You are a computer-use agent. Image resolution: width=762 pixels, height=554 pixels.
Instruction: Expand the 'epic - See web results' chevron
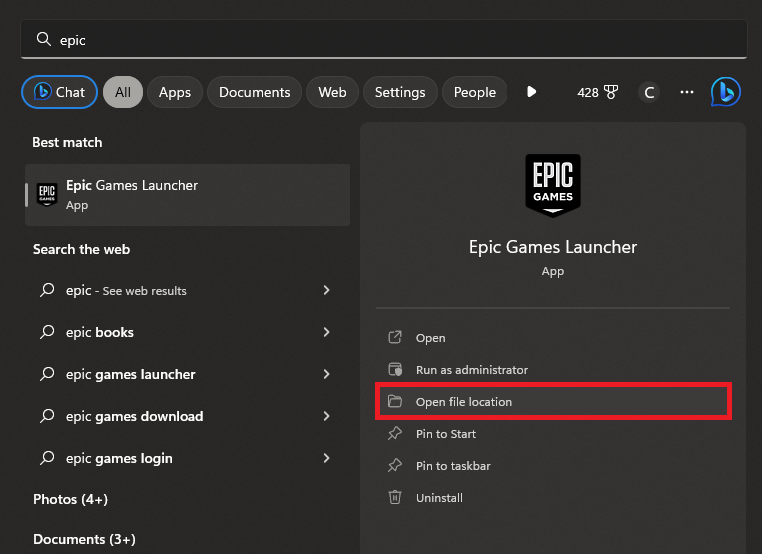pos(326,291)
